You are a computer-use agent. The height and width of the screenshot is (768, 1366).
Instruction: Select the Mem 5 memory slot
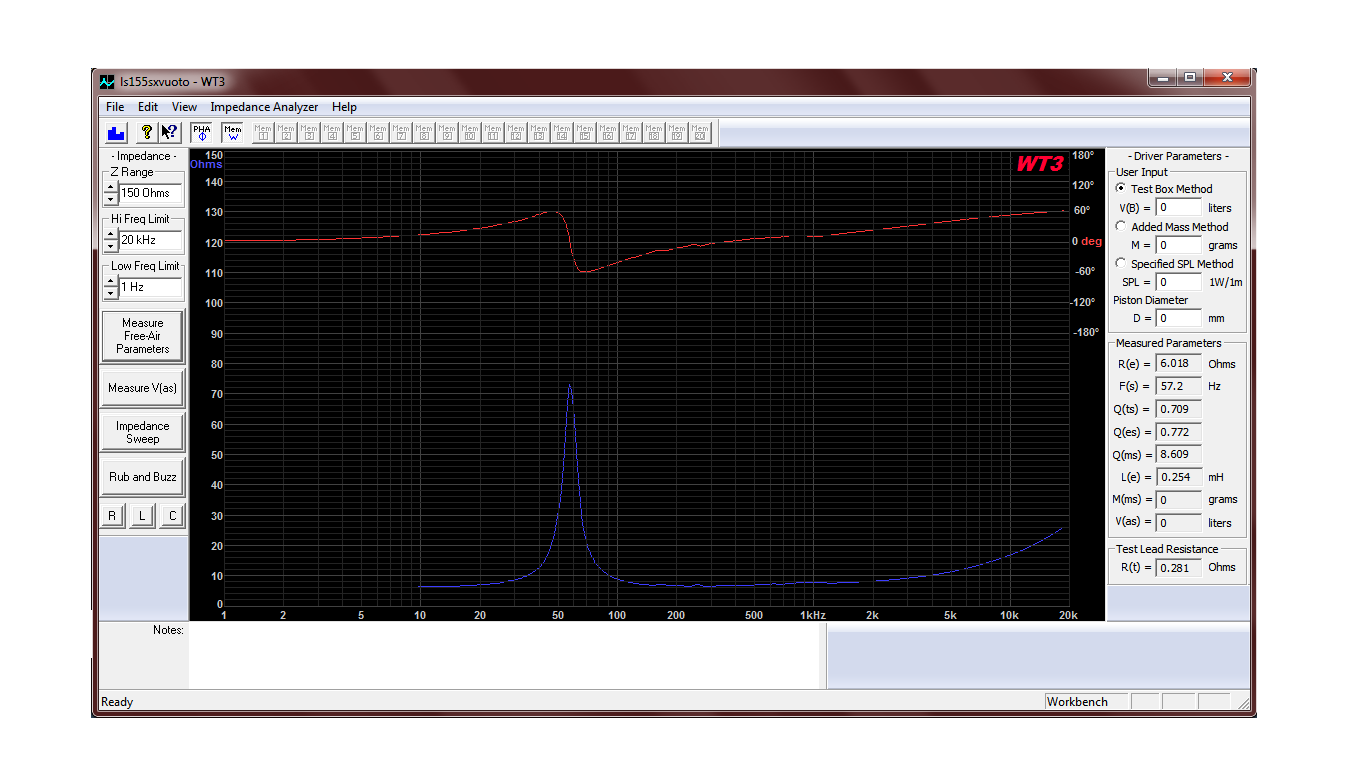355,132
